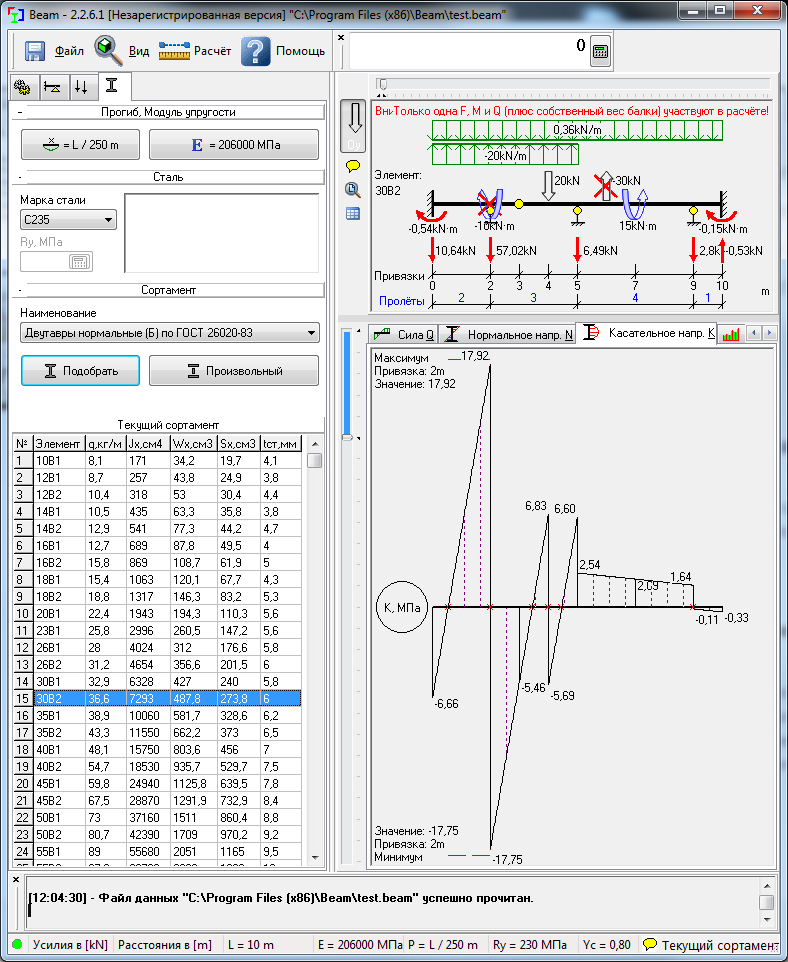
Task: Open the Марка стали C235 dropdown
Action: coord(68,220)
